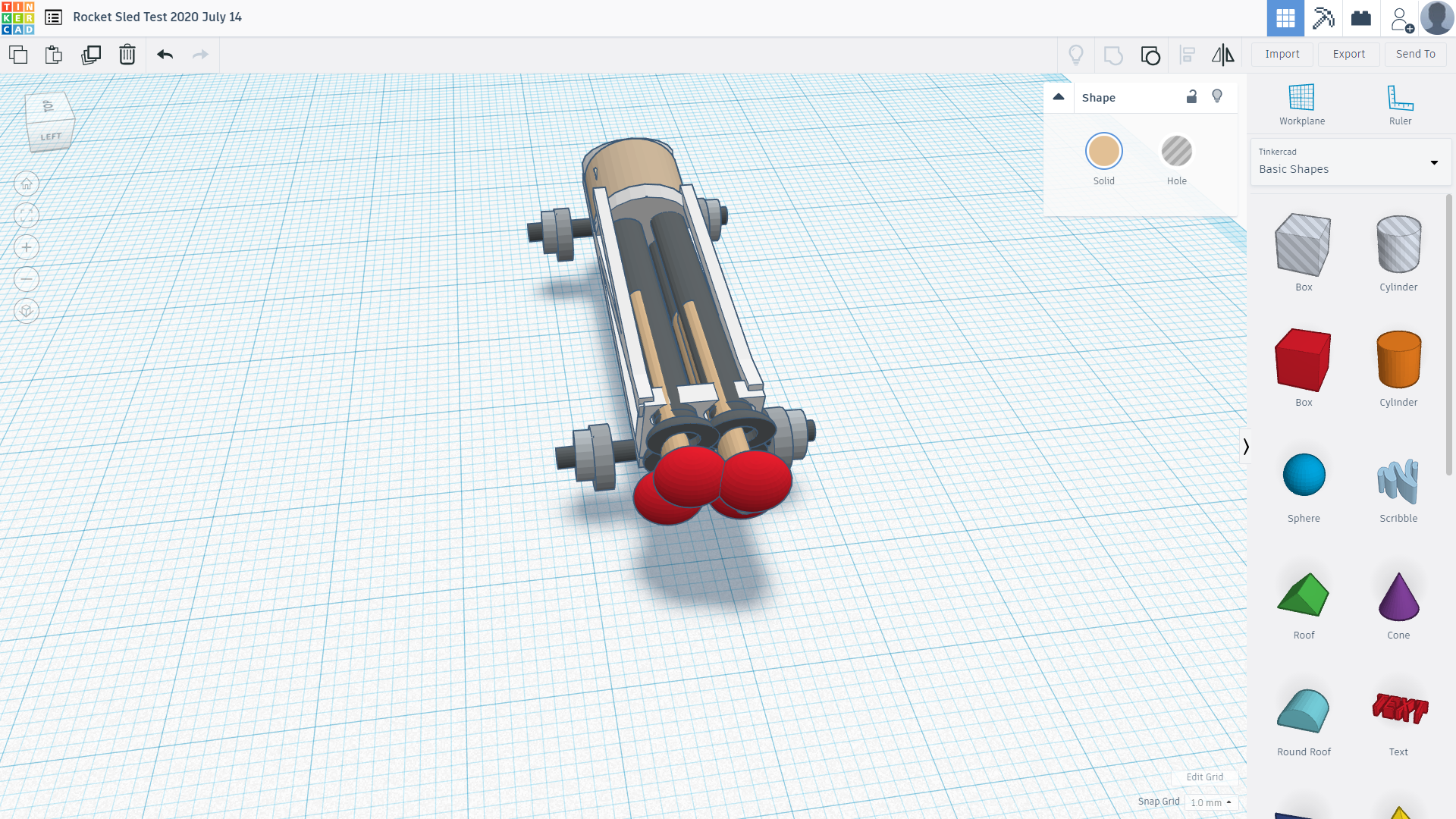Click the Ungroup shapes icon
The height and width of the screenshot is (819, 1456).
(x=1150, y=55)
